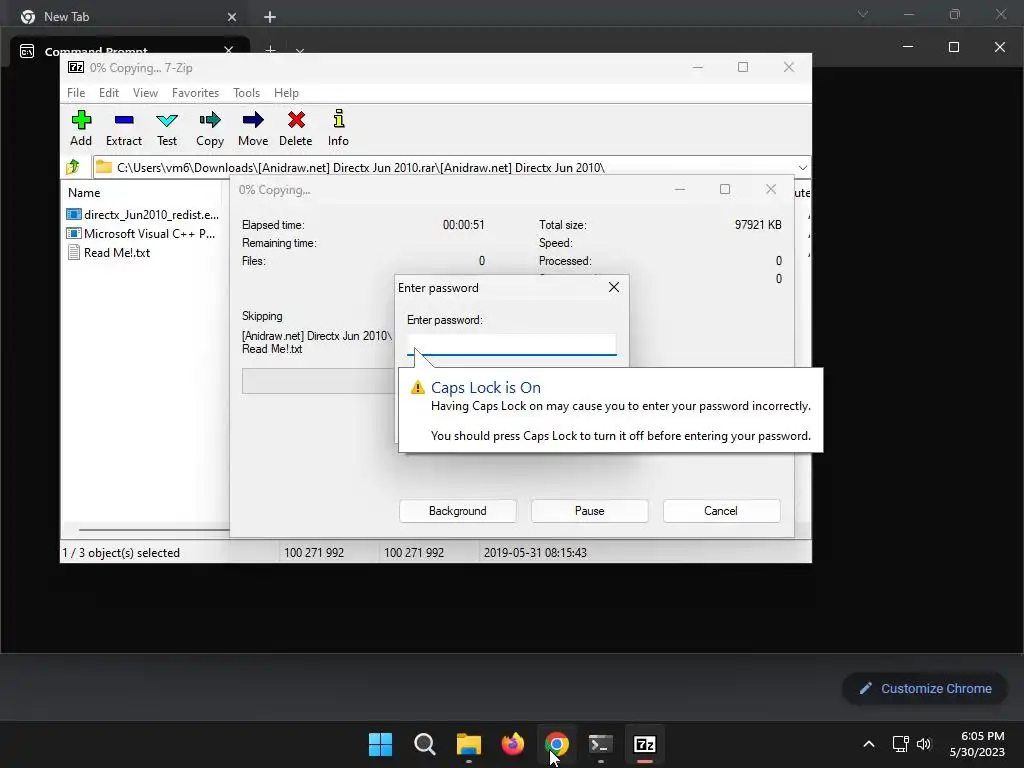Select Microsoft Visual C++ file icon
Image resolution: width=1024 pixels, height=768 pixels.
pos(74,233)
